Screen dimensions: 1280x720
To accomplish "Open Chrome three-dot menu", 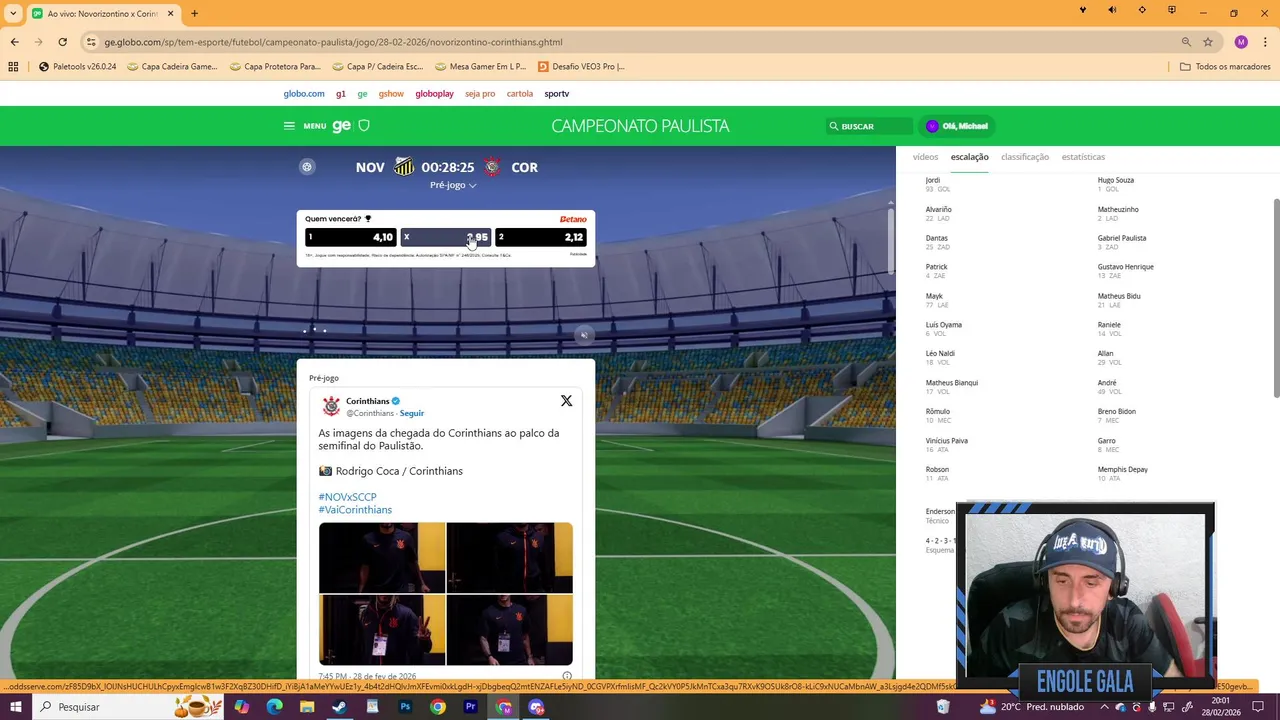I will [x=1265, y=42].
